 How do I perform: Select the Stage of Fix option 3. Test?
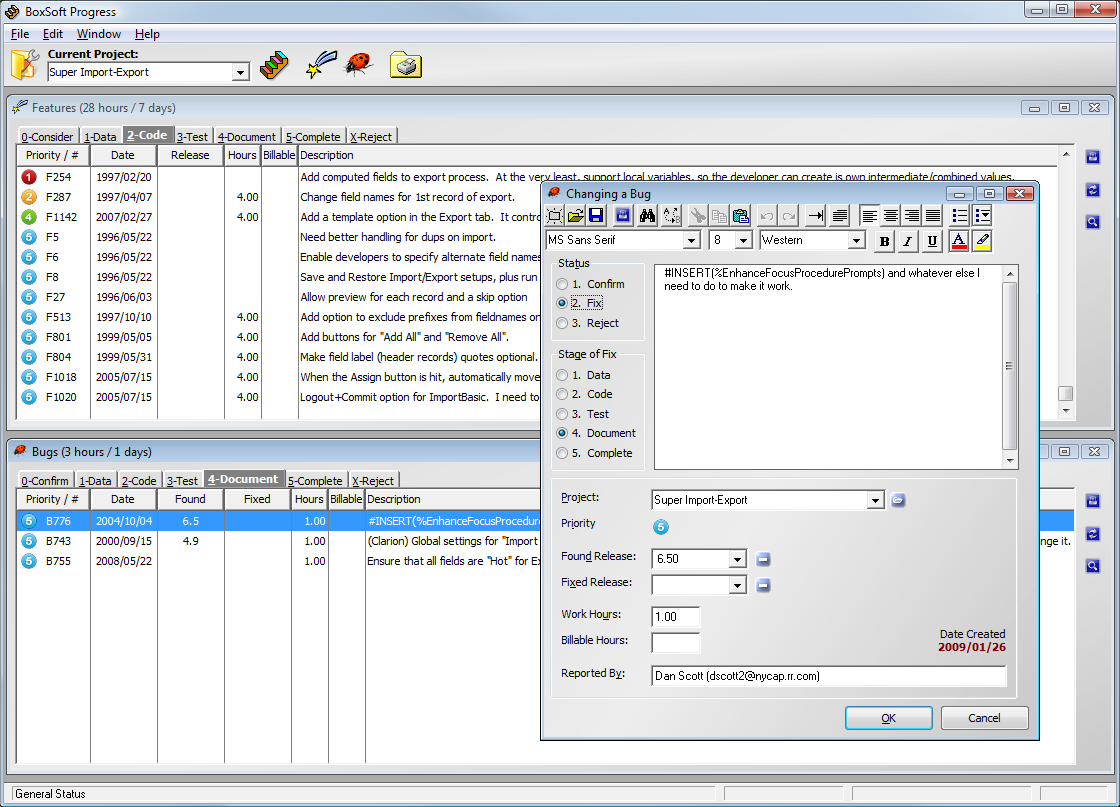(x=583, y=414)
